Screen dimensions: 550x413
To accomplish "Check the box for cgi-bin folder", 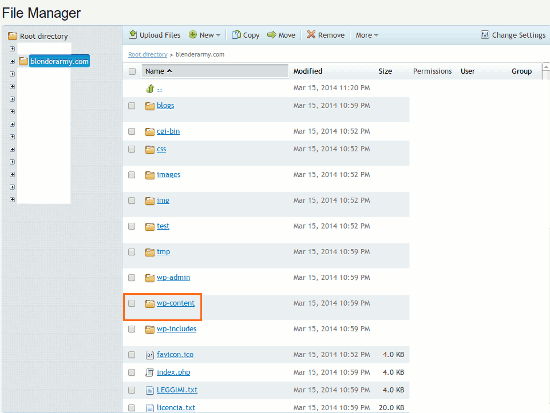I will 132,131.
